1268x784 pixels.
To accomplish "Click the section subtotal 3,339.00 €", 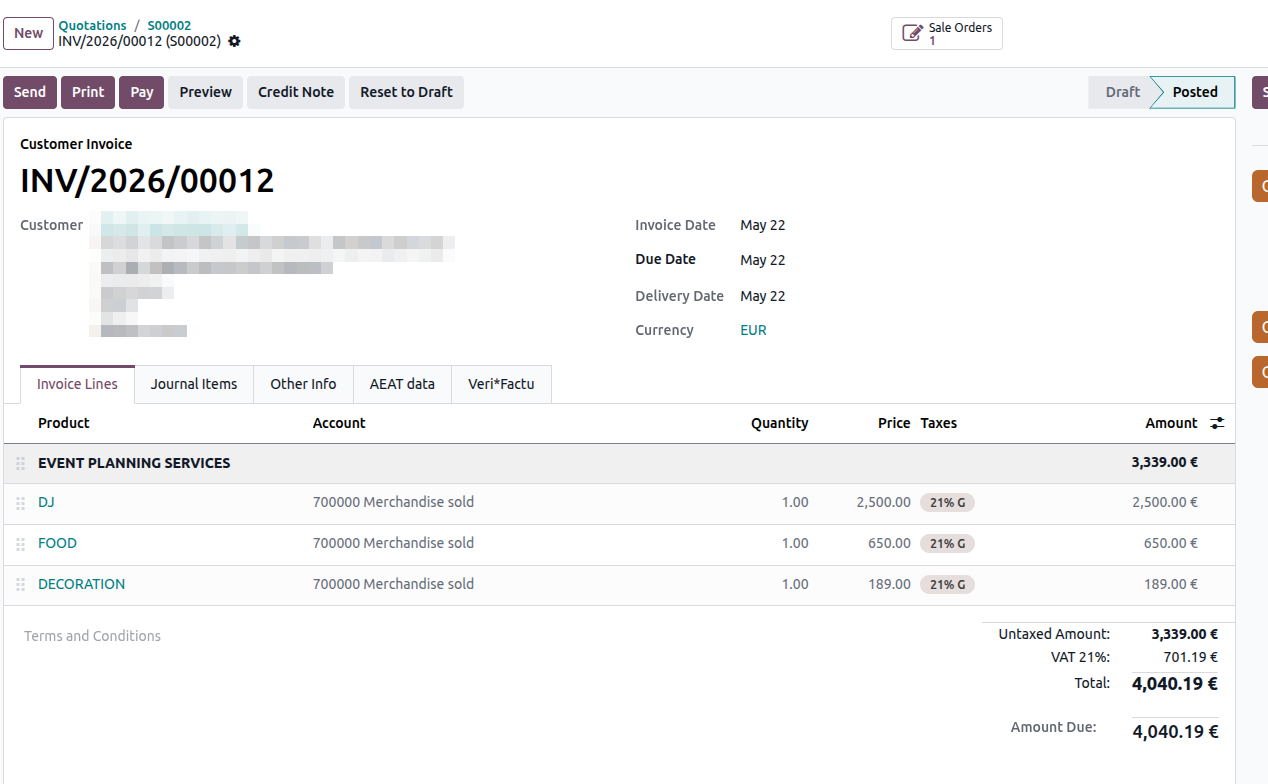I will (1165, 463).
